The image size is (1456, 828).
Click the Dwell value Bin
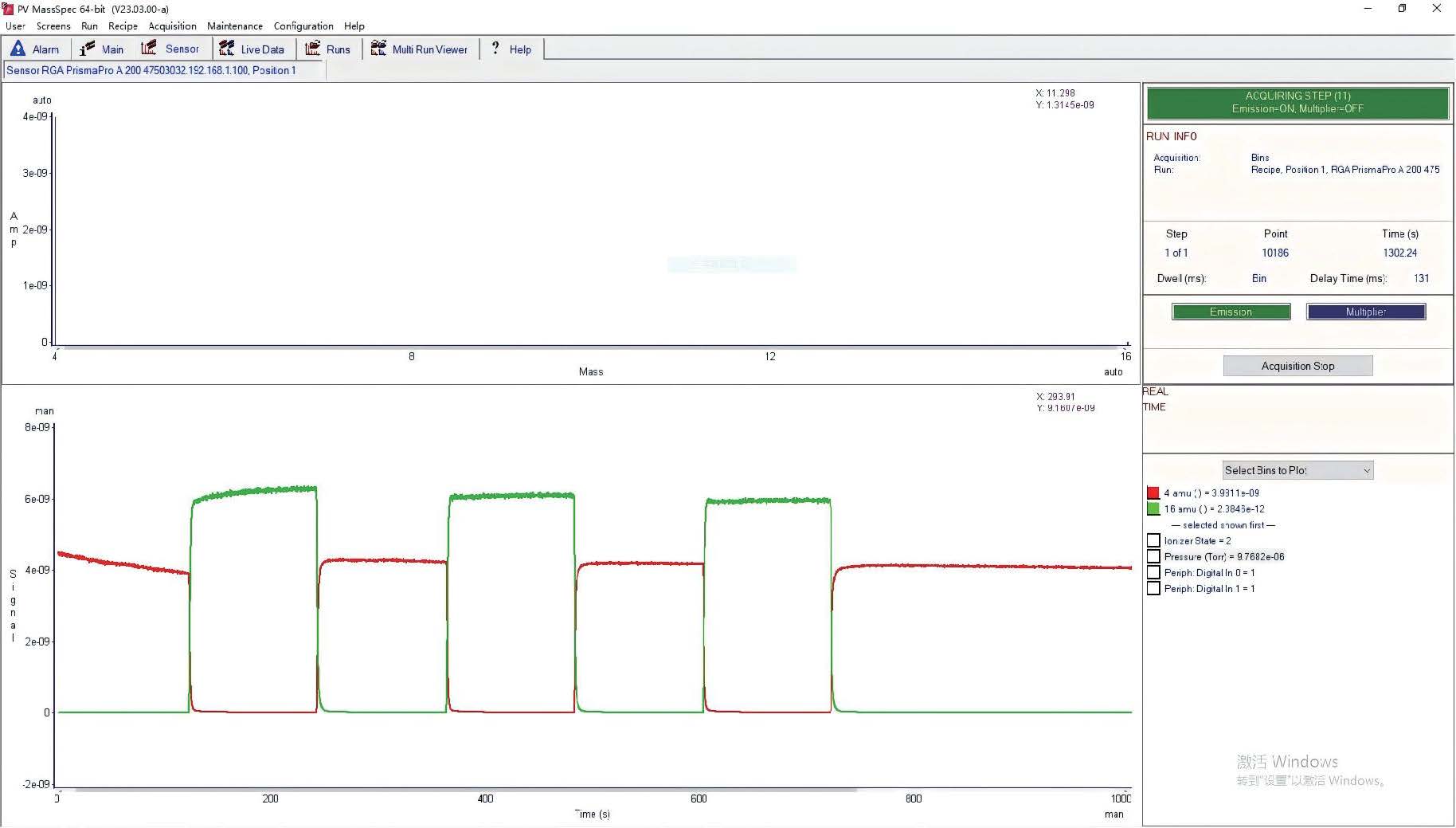pos(1259,278)
